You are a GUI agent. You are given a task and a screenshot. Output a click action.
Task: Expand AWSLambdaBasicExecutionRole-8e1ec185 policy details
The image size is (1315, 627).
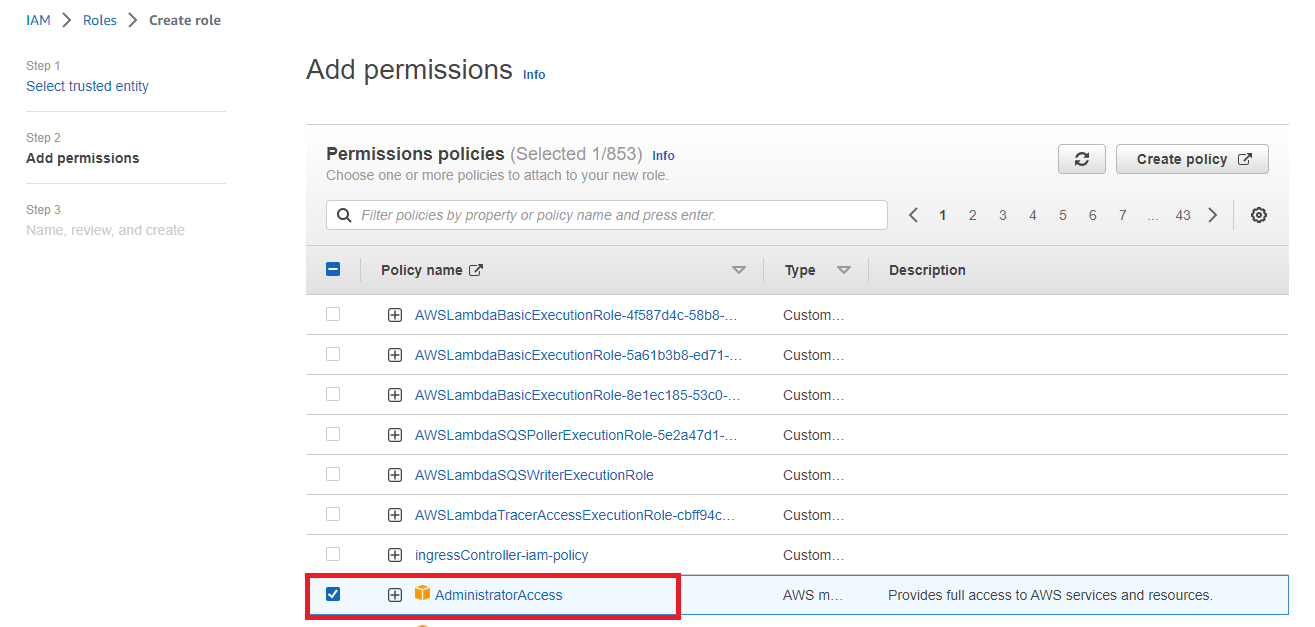(x=395, y=395)
